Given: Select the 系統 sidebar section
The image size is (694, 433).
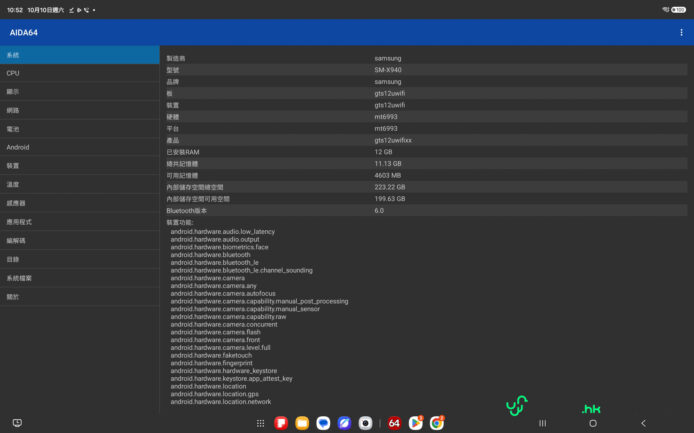Looking at the screenshot, I should click(80, 55).
